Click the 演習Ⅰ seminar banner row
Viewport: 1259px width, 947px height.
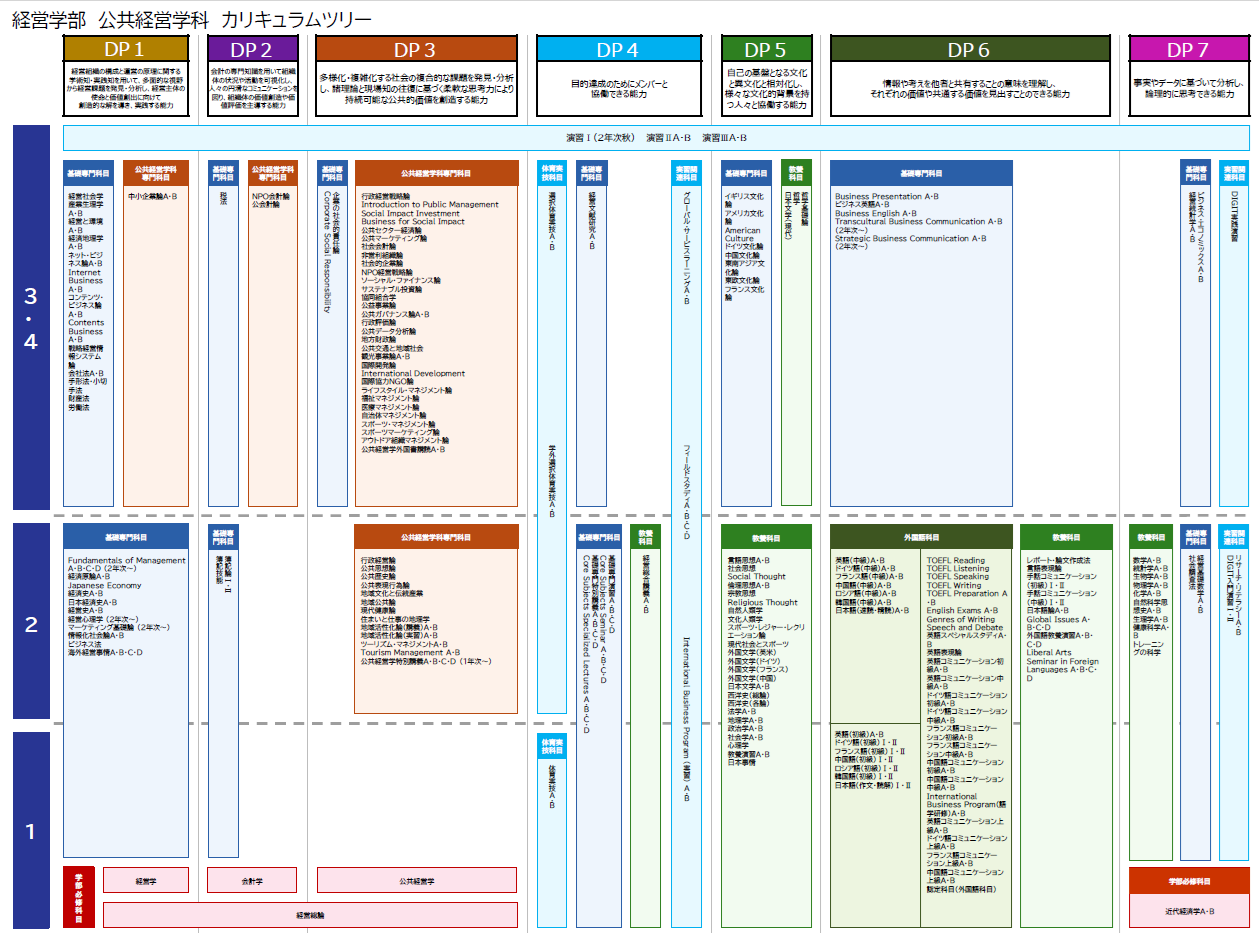pyautogui.click(x=656, y=138)
